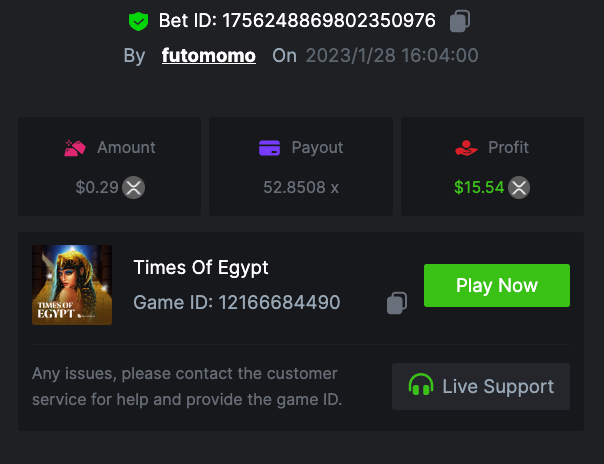
Task: Click the green verified shield icon
Action: coord(138,20)
